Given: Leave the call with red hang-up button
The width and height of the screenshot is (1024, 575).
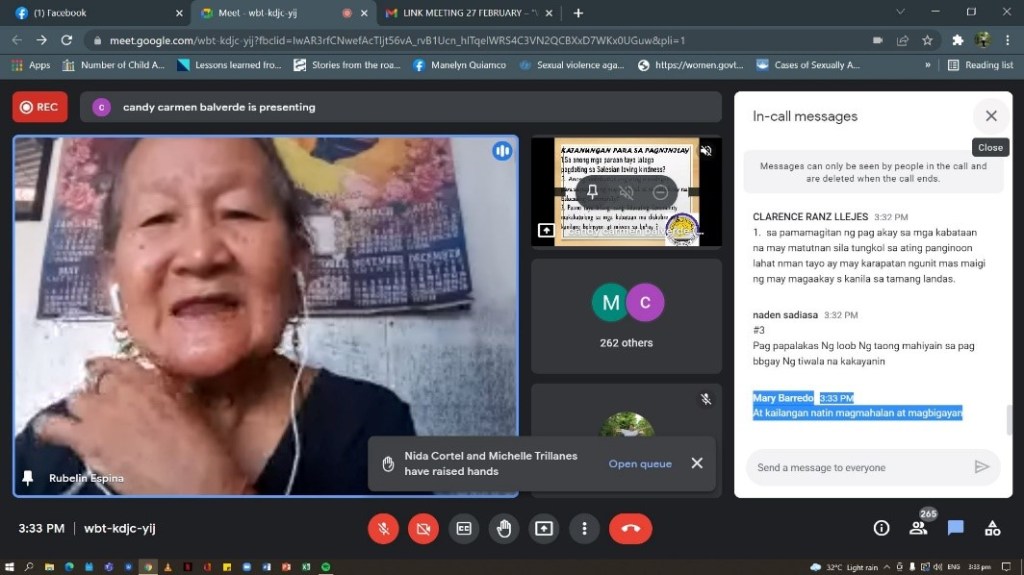Looking at the screenshot, I should tap(630, 528).
